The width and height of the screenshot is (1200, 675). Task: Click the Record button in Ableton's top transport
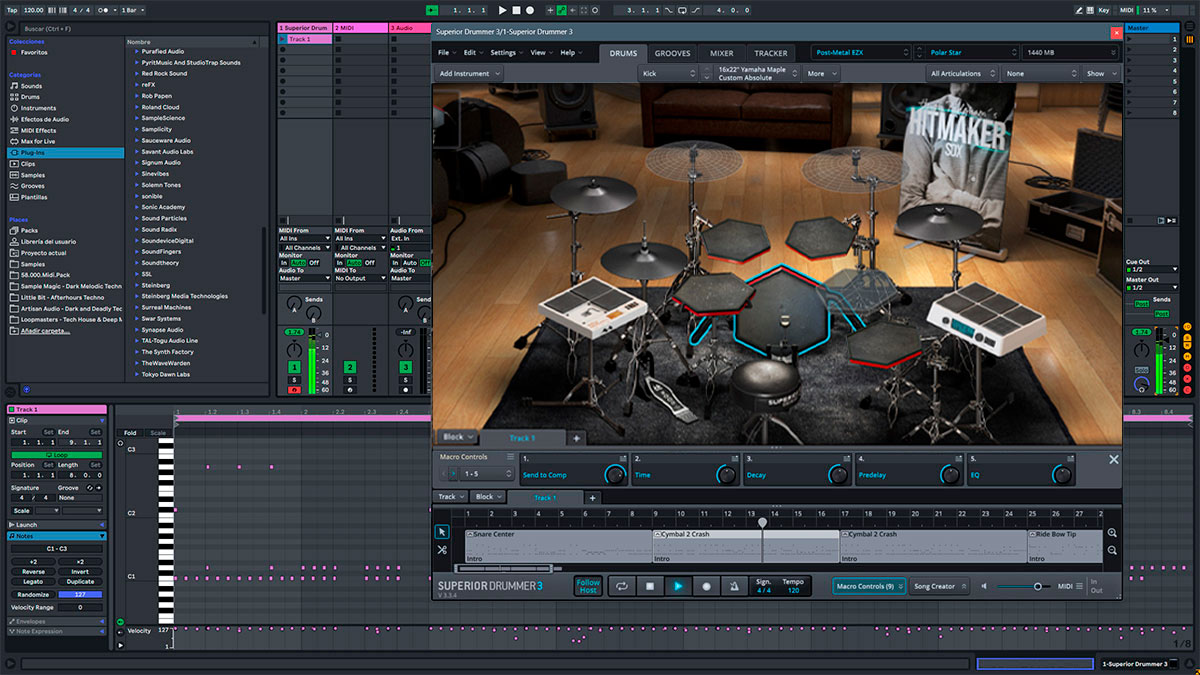[531, 10]
